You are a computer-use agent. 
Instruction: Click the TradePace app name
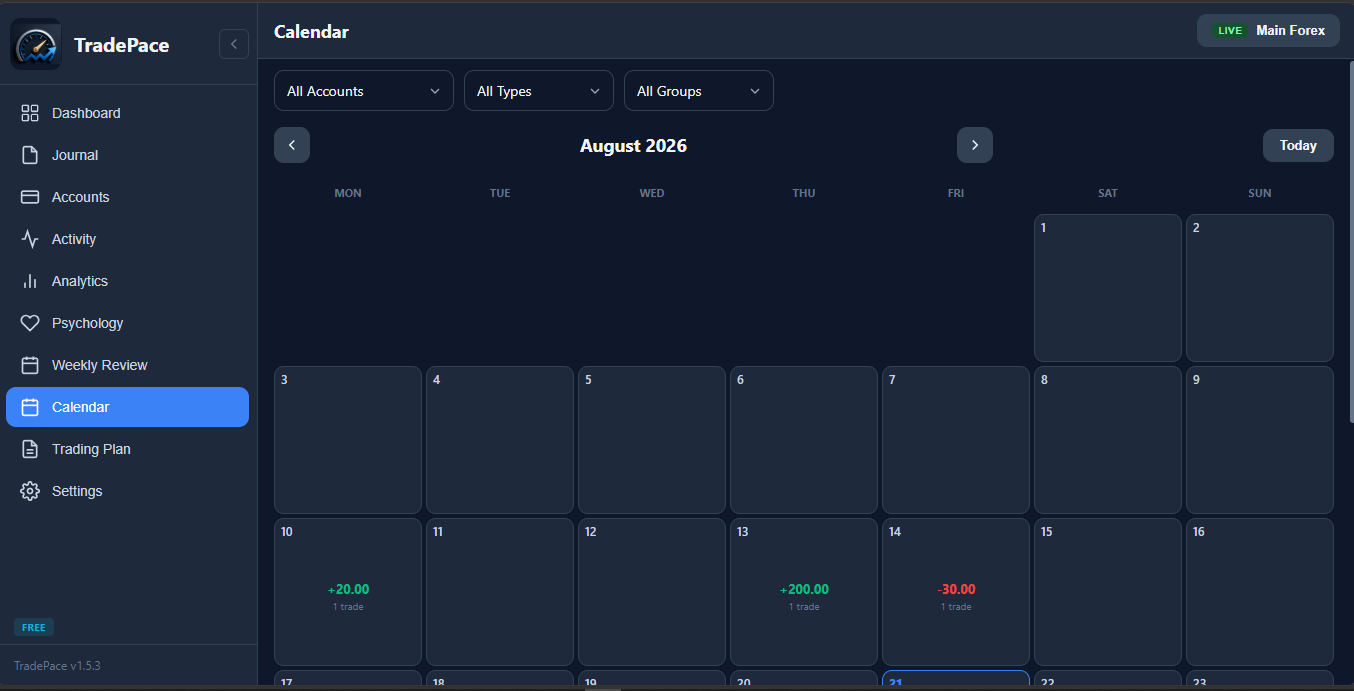[122, 45]
